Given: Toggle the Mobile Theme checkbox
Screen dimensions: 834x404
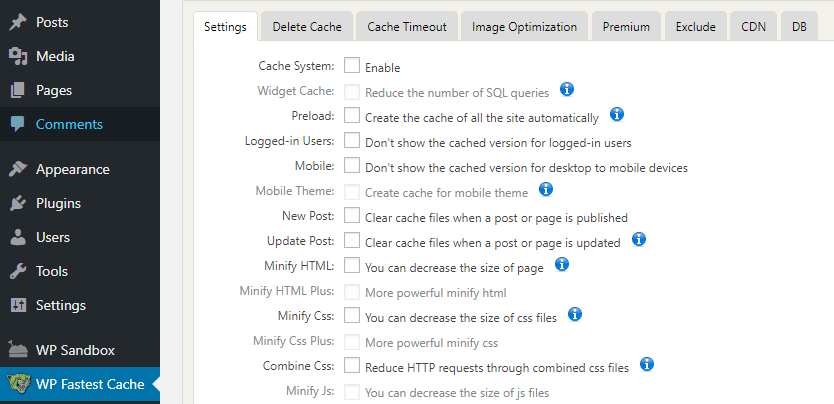Looking at the screenshot, I should click(x=352, y=191).
